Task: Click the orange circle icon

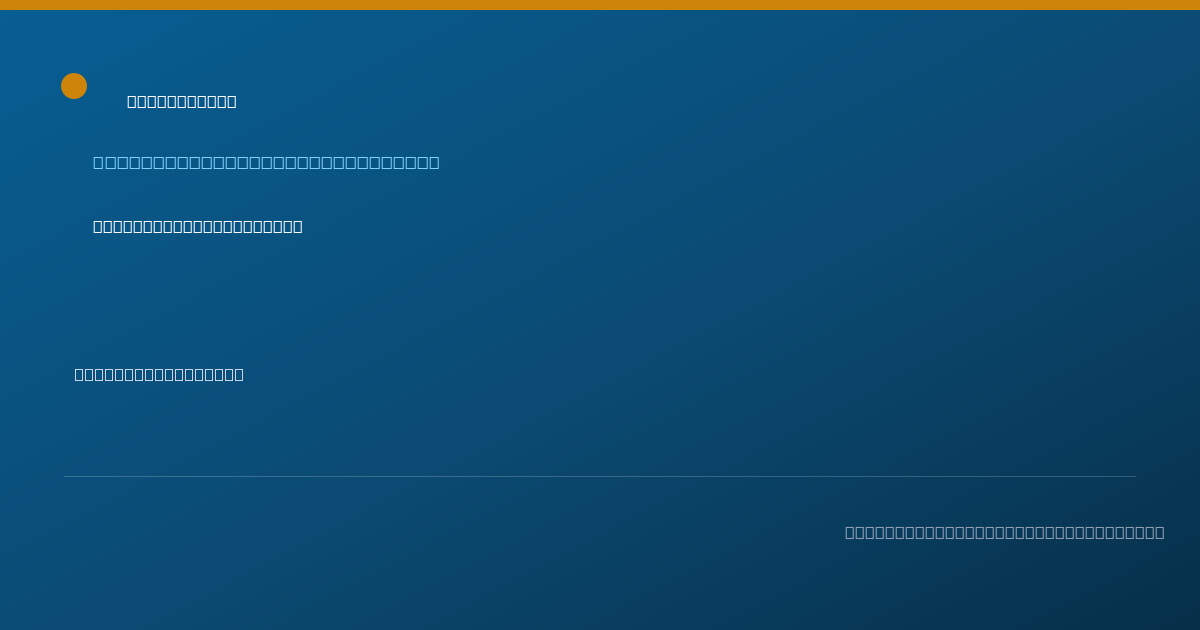Action: coord(74,86)
